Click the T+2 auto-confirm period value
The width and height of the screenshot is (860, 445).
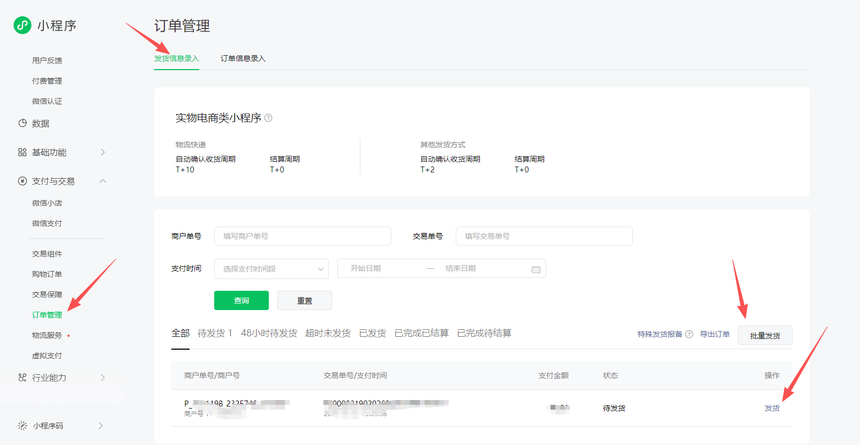(x=428, y=170)
